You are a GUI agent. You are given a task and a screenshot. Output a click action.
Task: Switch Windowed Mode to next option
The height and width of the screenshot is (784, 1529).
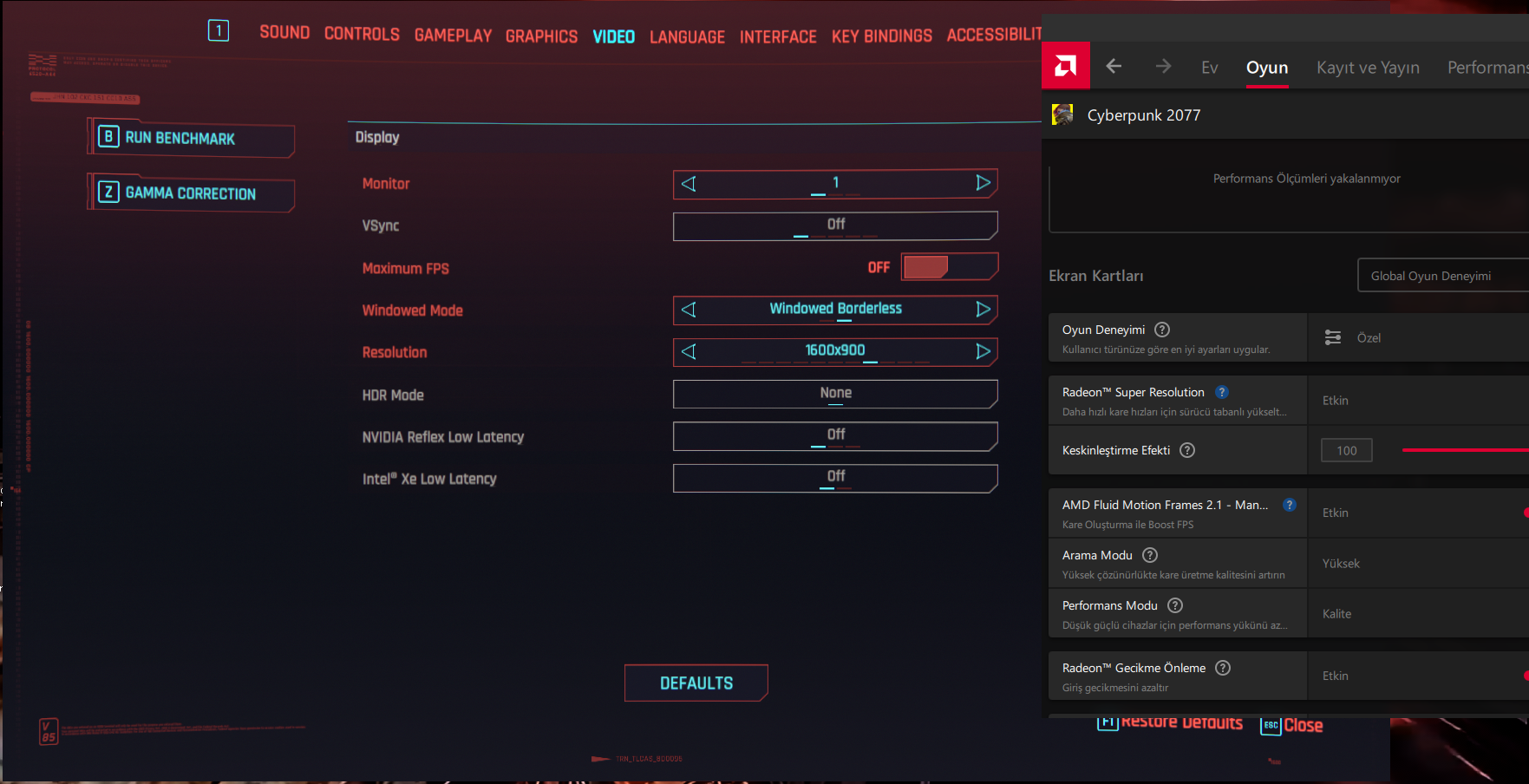tap(983, 310)
